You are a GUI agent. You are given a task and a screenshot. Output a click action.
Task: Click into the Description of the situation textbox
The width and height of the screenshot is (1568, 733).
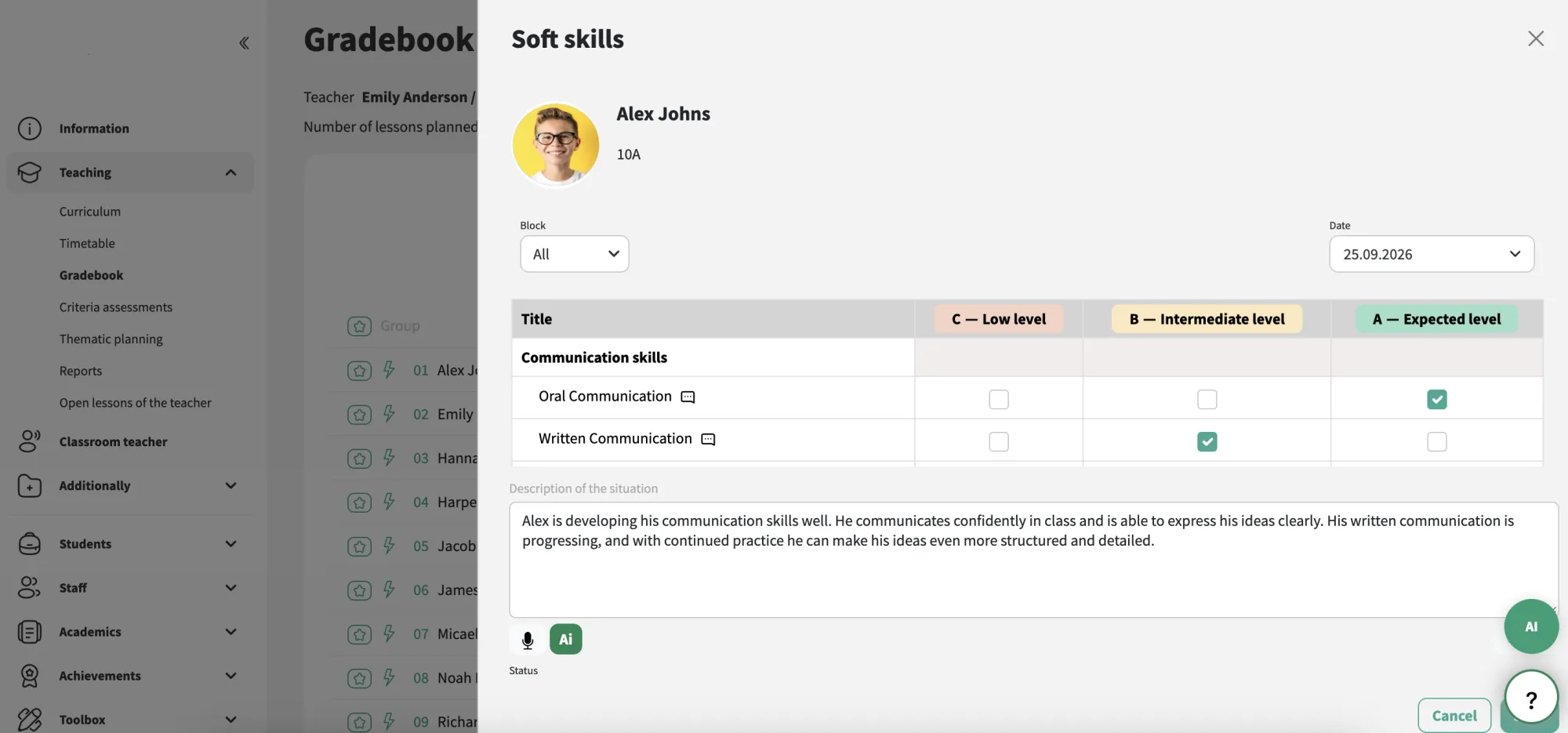(1033, 560)
